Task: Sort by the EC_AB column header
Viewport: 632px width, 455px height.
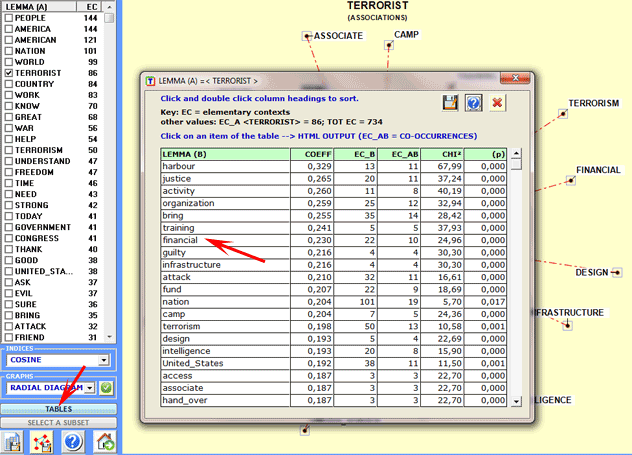Action: click(399, 154)
